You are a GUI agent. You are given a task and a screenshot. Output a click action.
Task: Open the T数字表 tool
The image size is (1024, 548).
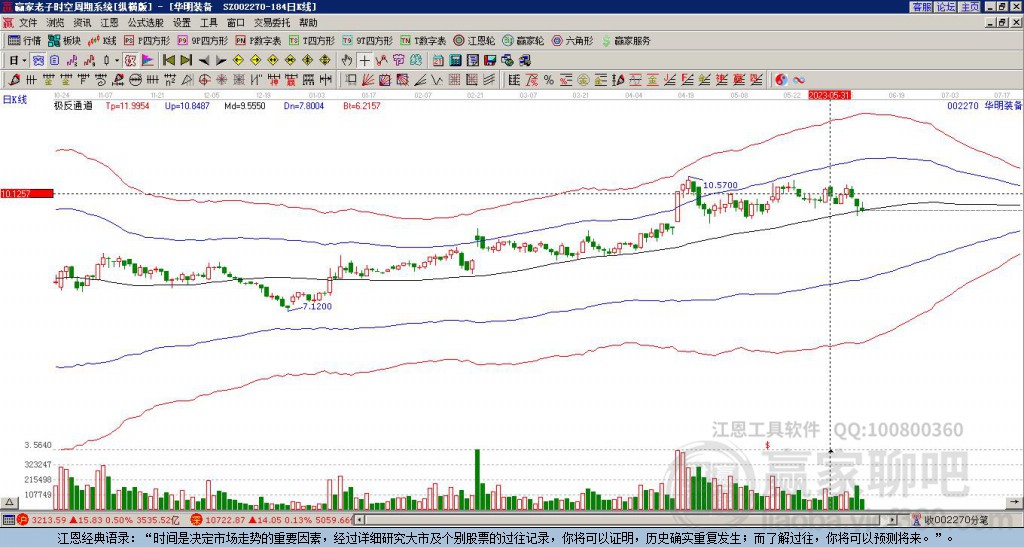click(x=423, y=40)
